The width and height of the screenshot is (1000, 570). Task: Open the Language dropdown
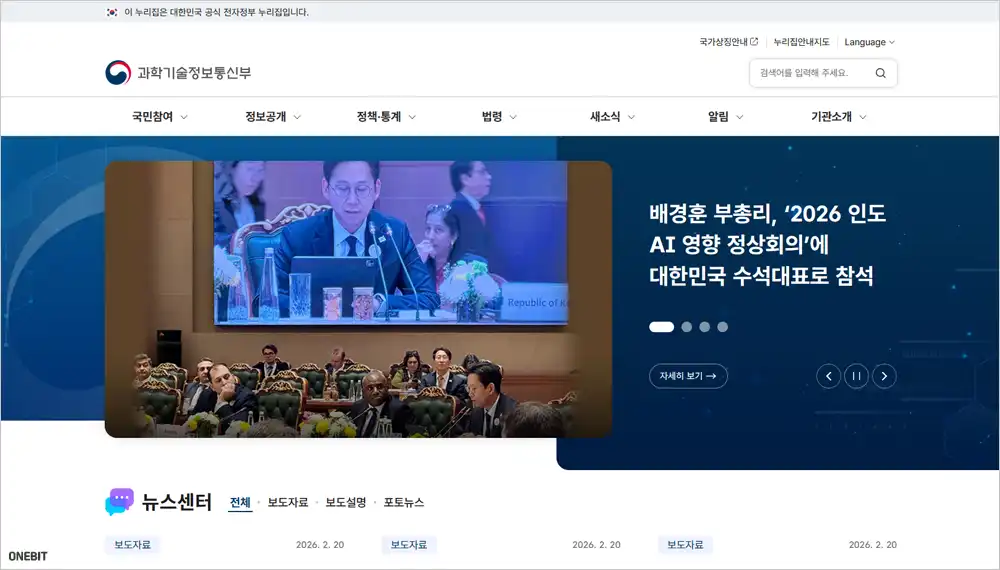tap(869, 42)
